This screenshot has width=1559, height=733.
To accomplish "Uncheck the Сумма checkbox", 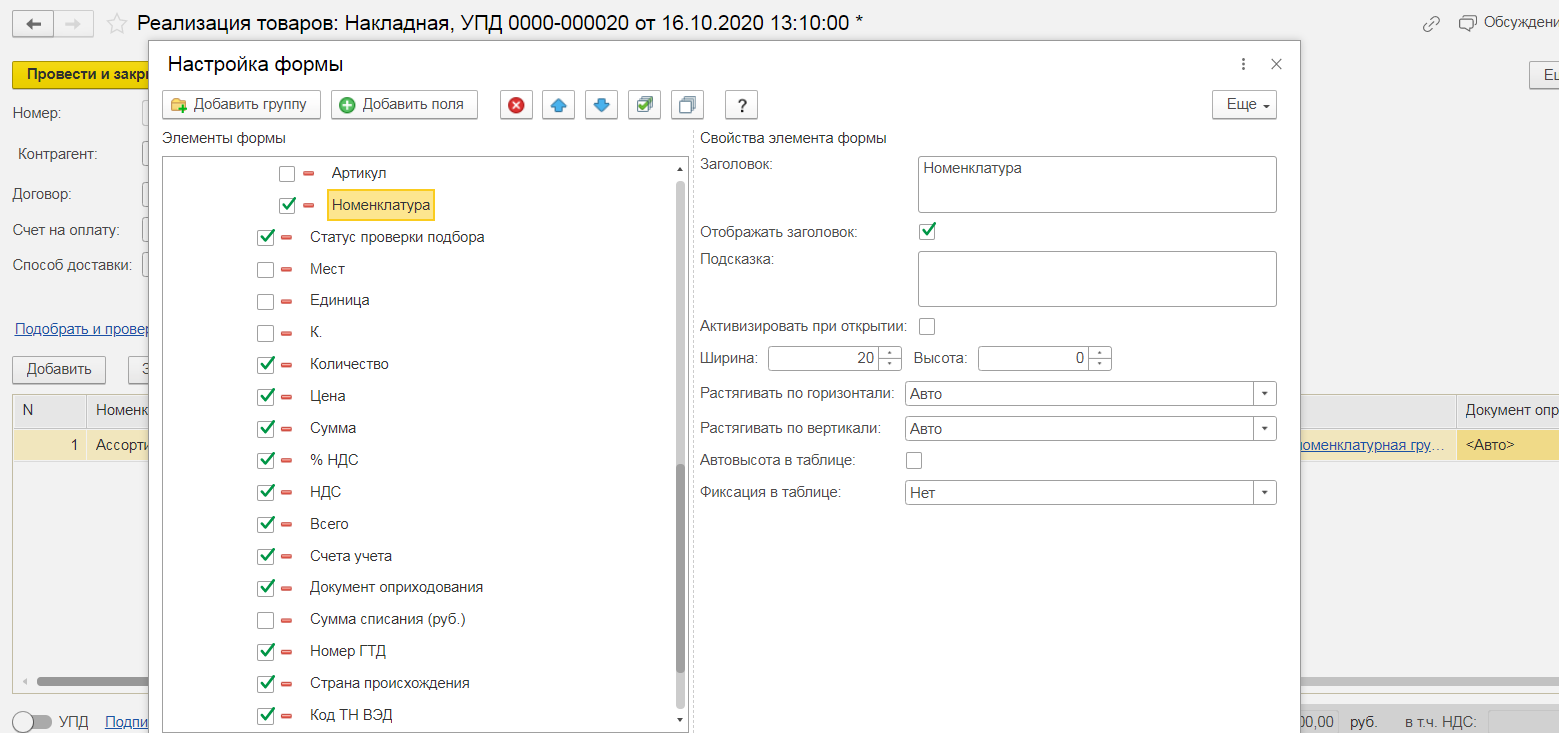I will (x=266, y=429).
